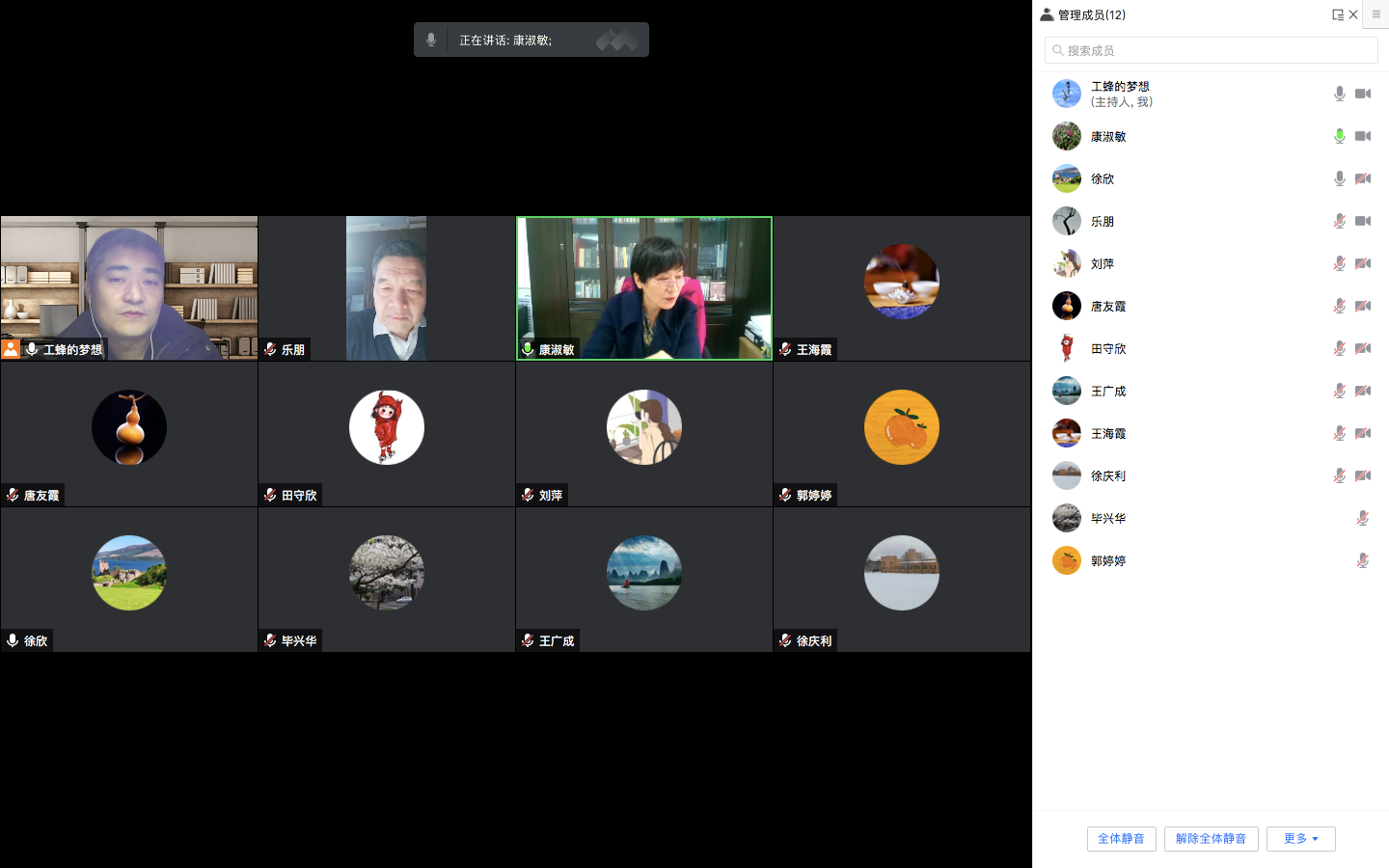Click 康淑敏's green microphone icon in list

(1339, 136)
